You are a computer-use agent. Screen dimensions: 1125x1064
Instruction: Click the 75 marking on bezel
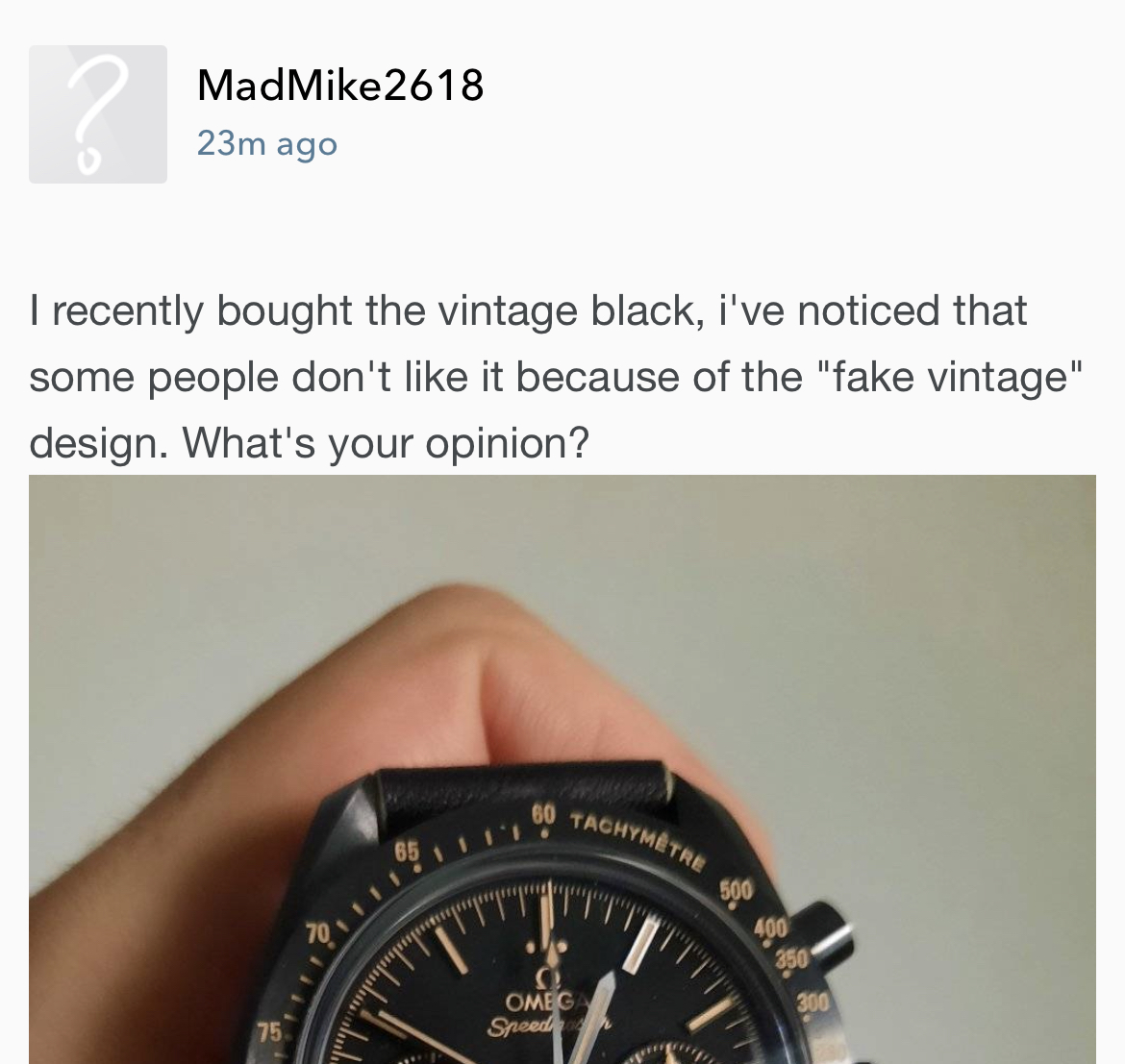269,1031
